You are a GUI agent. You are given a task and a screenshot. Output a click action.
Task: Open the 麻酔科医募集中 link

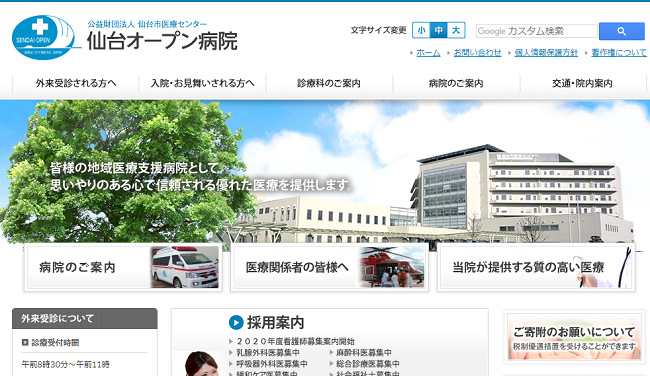[x=364, y=352]
